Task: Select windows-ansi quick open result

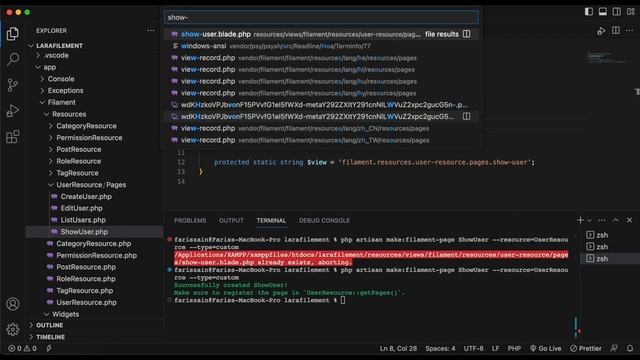Action: [321, 46]
